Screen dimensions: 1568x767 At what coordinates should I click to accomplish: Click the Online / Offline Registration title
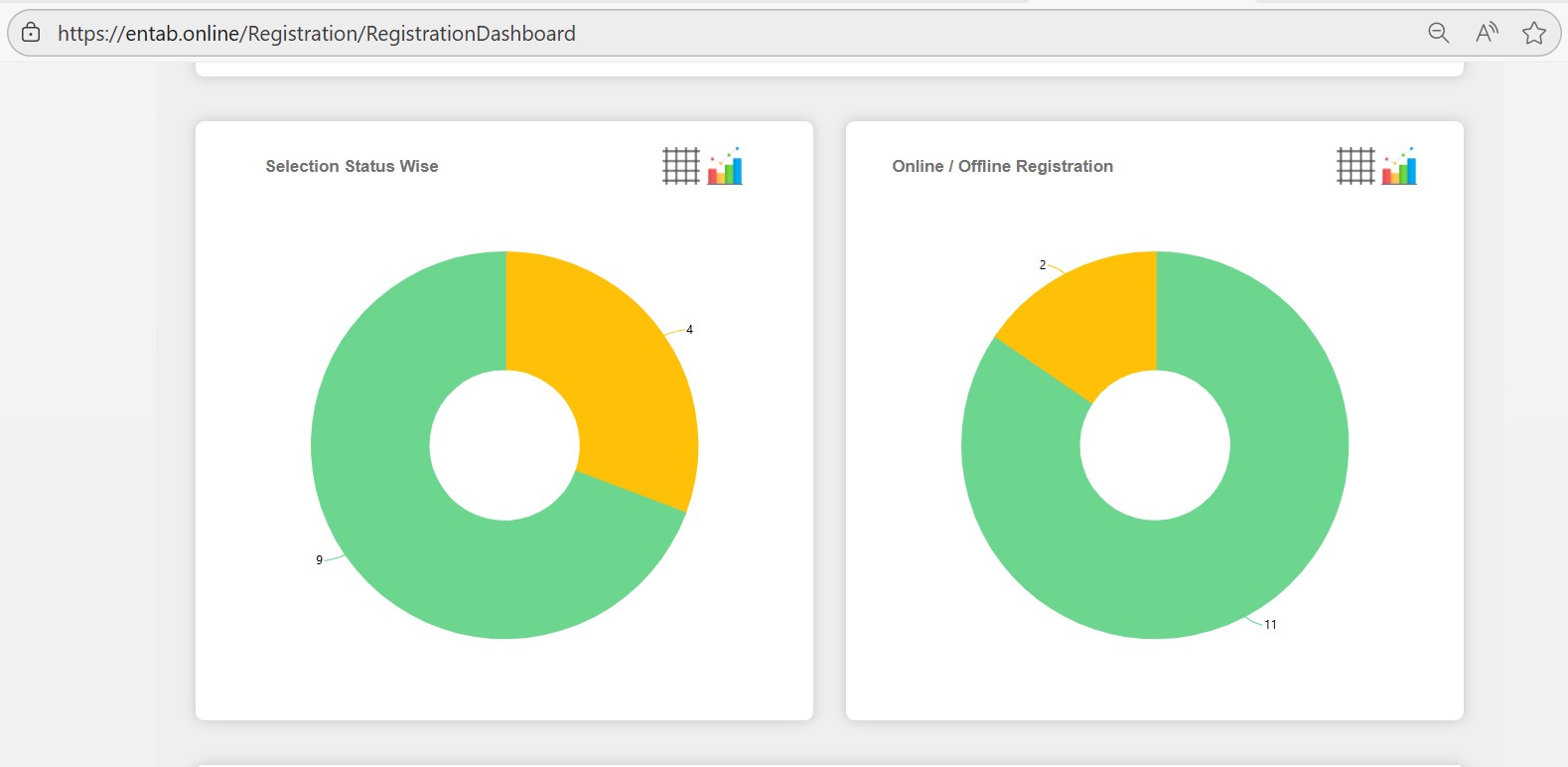pyautogui.click(x=1002, y=167)
